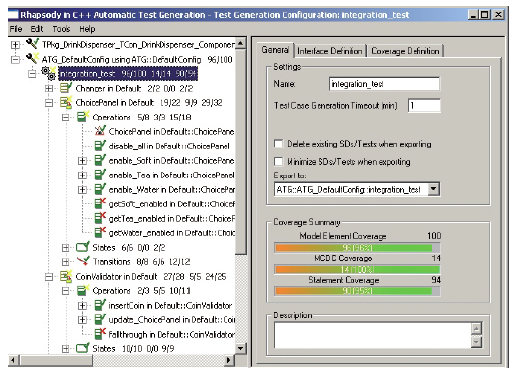Image resolution: width=519 pixels, height=377 pixels.
Task: Click tree scroll up arrow button
Action: [240, 43]
